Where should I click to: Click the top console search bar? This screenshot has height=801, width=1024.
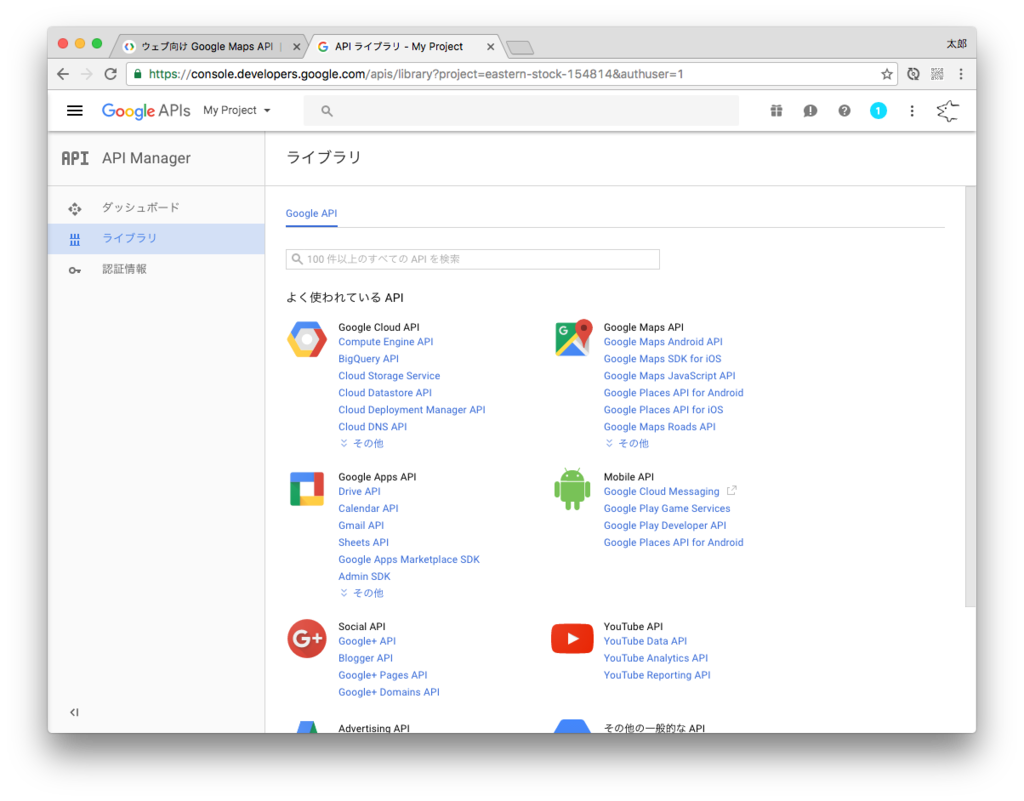(521, 111)
